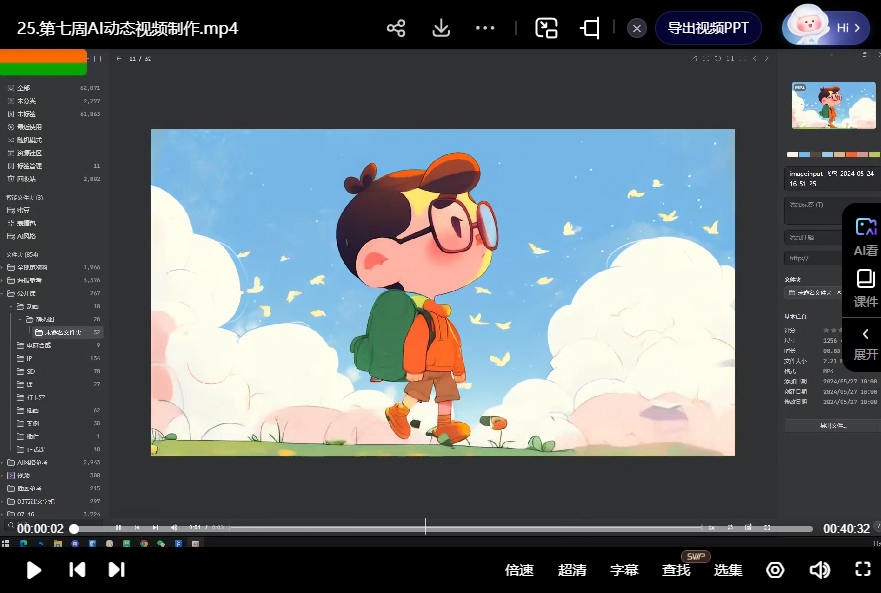This screenshot has width=881, height=593.
Task: Open the 倍速 playback speed menu
Action: (519, 570)
